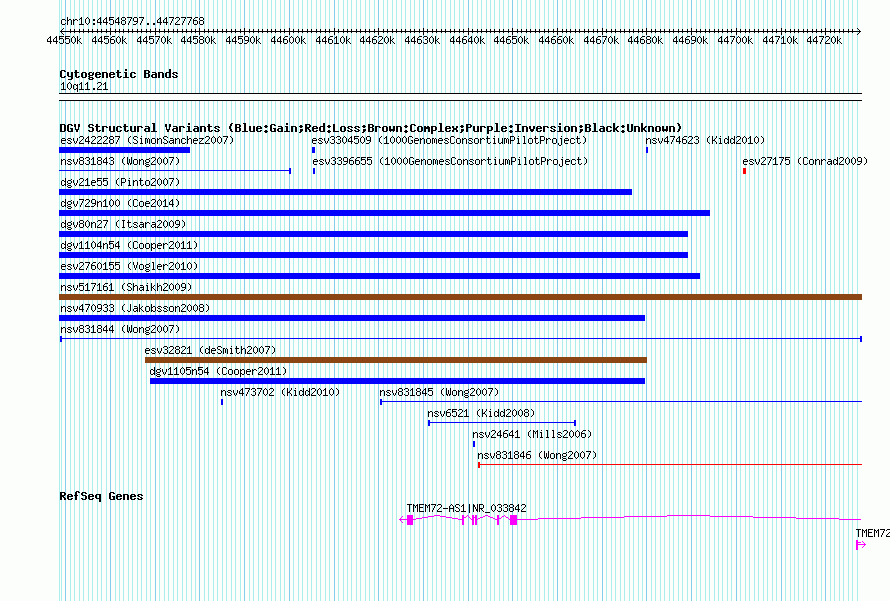Open nsv517161 (Shaikh2009) variant label
Image resolution: width=890 pixels, height=601 pixels.
[126, 287]
